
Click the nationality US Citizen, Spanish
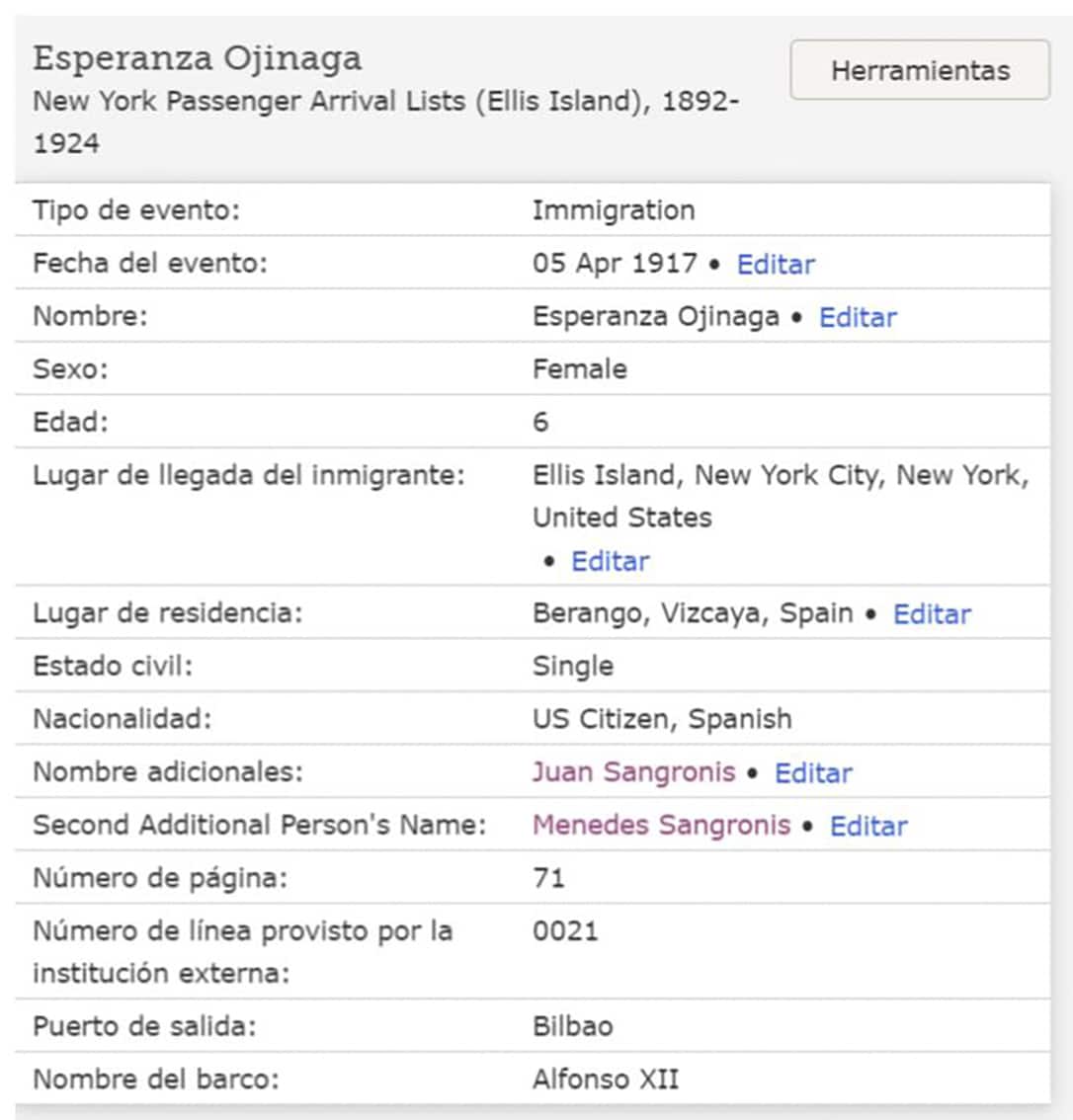(660, 719)
